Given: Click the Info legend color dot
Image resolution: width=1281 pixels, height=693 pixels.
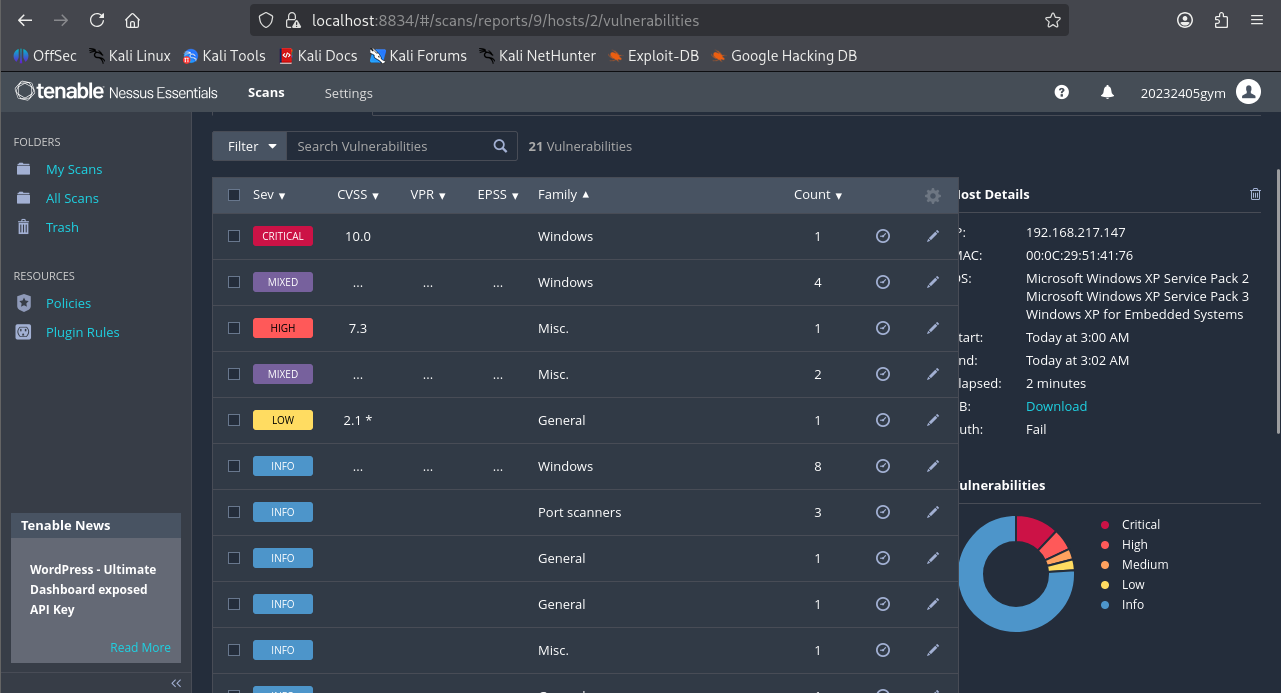Looking at the screenshot, I should [1105, 605].
